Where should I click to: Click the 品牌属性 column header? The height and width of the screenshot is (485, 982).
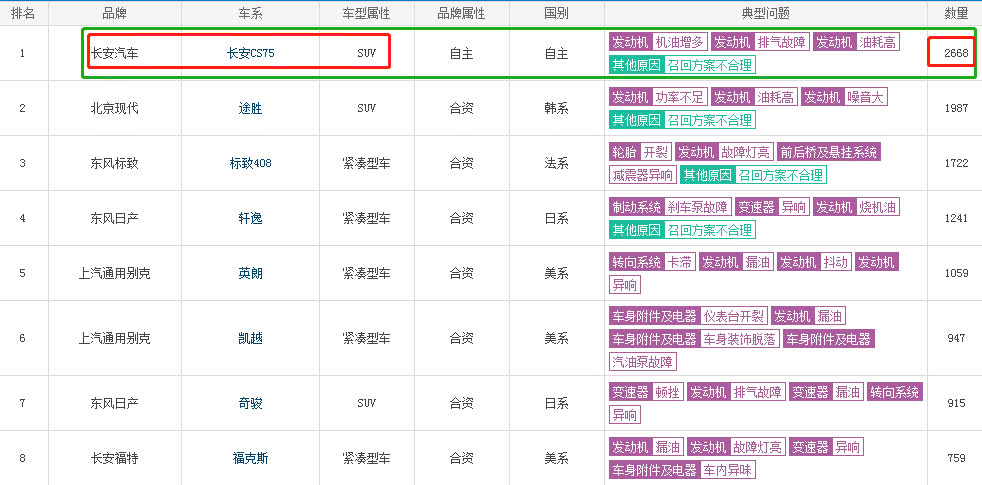pos(462,13)
